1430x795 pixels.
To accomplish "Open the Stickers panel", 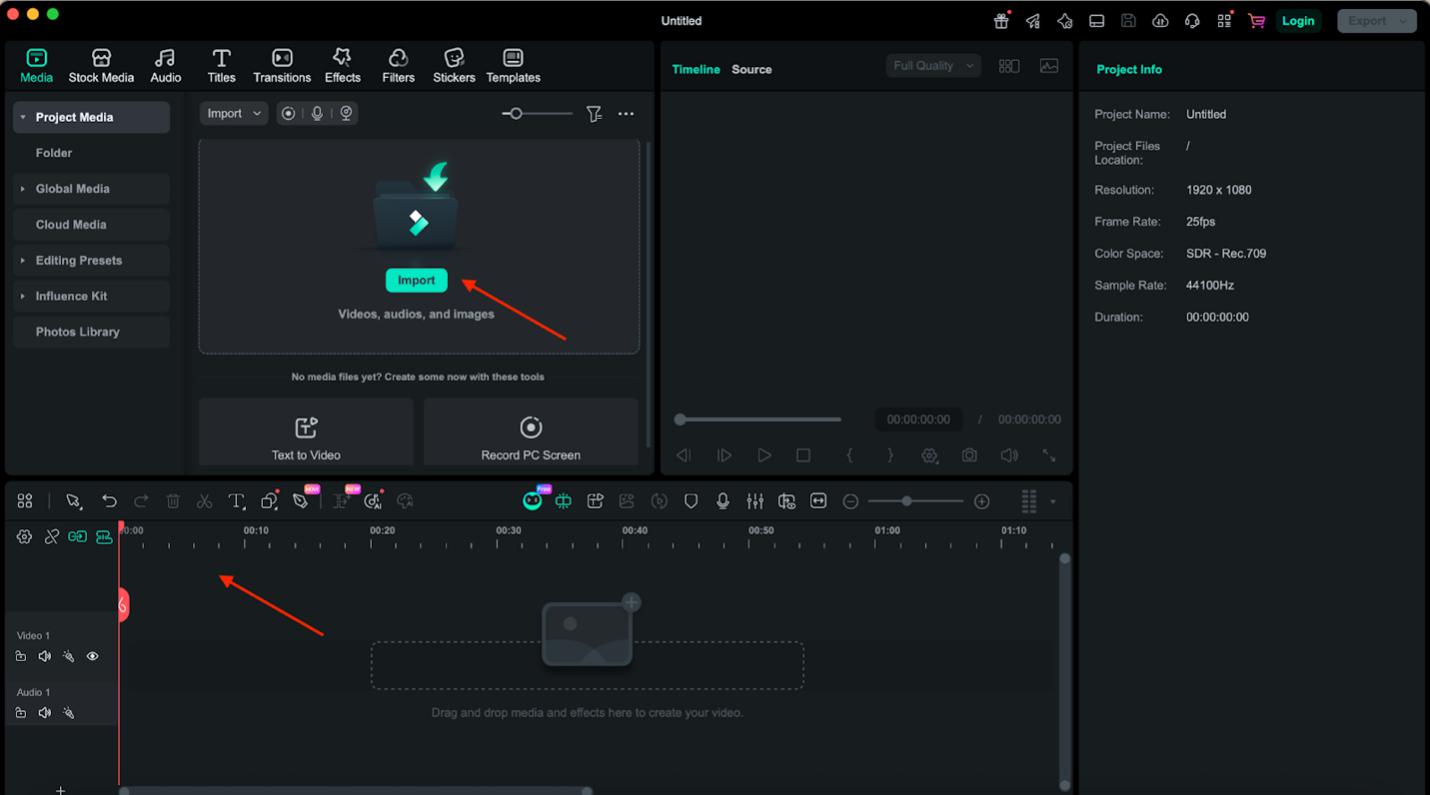I will (454, 66).
